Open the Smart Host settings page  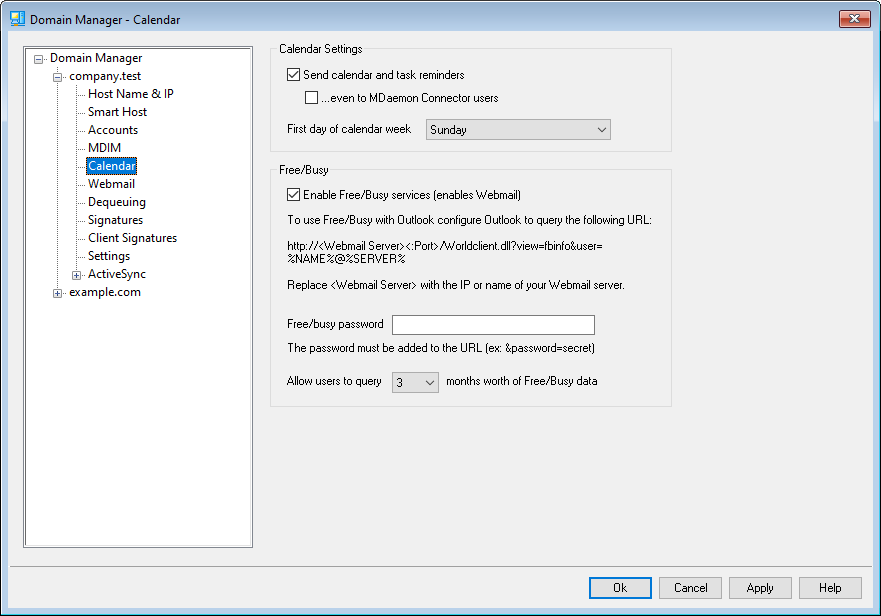click(117, 112)
